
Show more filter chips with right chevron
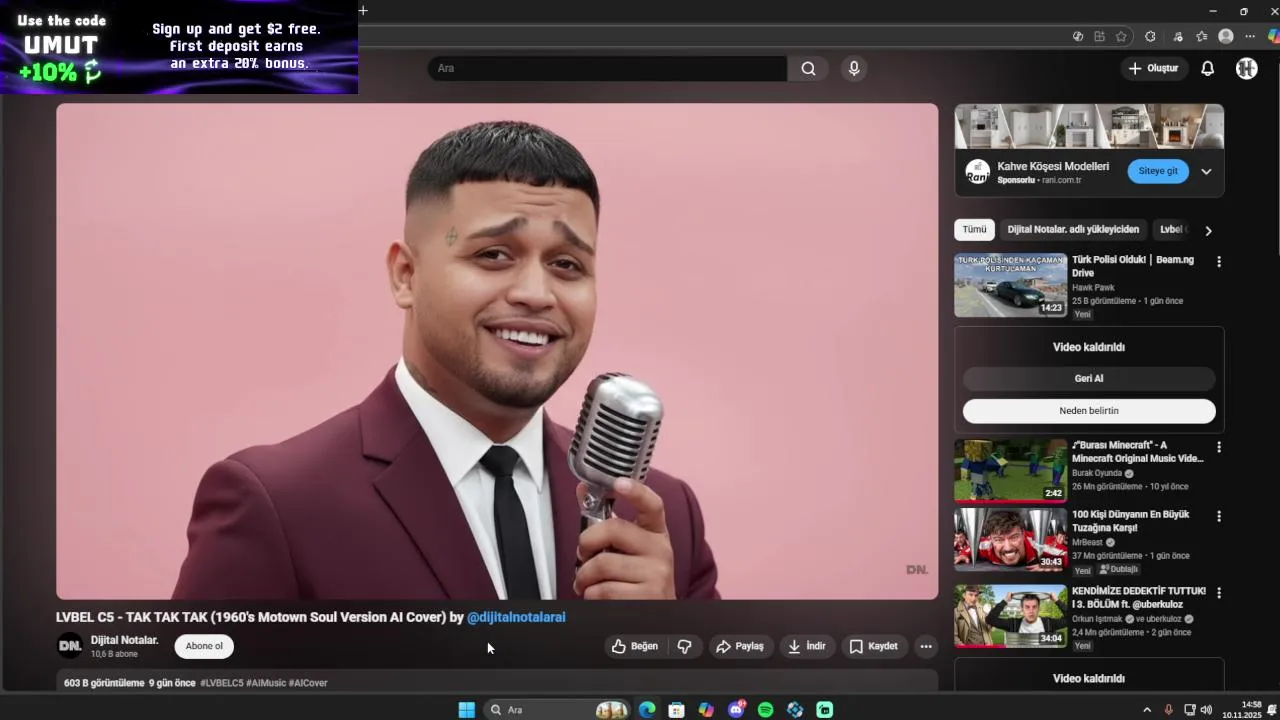click(1208, 231)
